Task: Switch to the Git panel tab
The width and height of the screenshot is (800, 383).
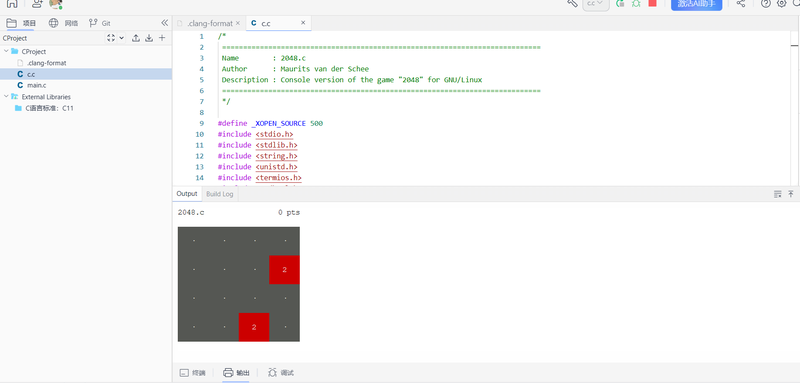Action: click(x=99, y=23)
